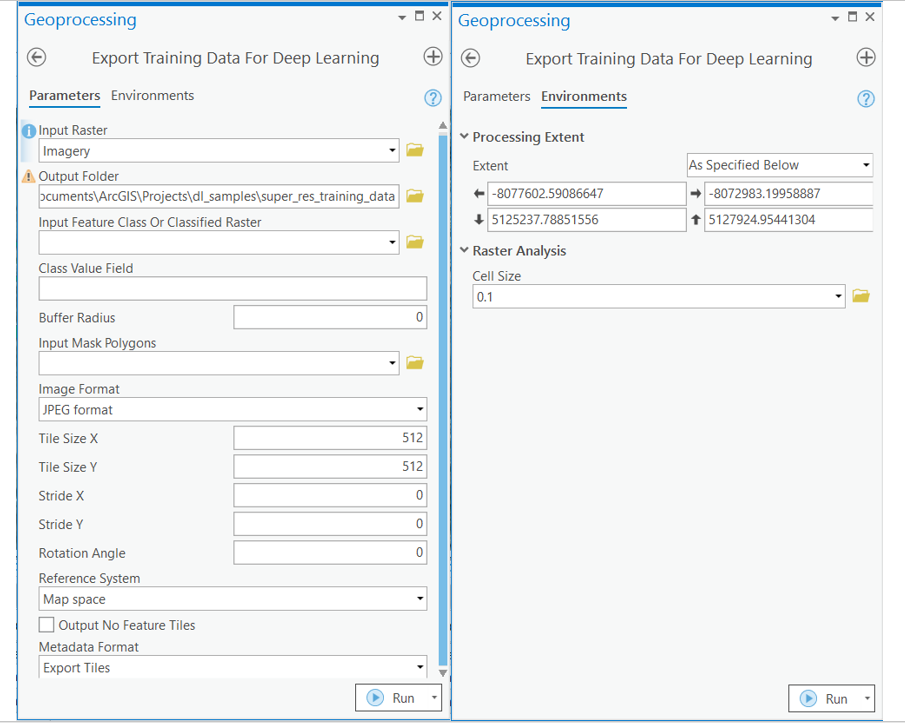
Task: Browse for Input Mask Polygons folder icon
Action: (x=415, y=362)
